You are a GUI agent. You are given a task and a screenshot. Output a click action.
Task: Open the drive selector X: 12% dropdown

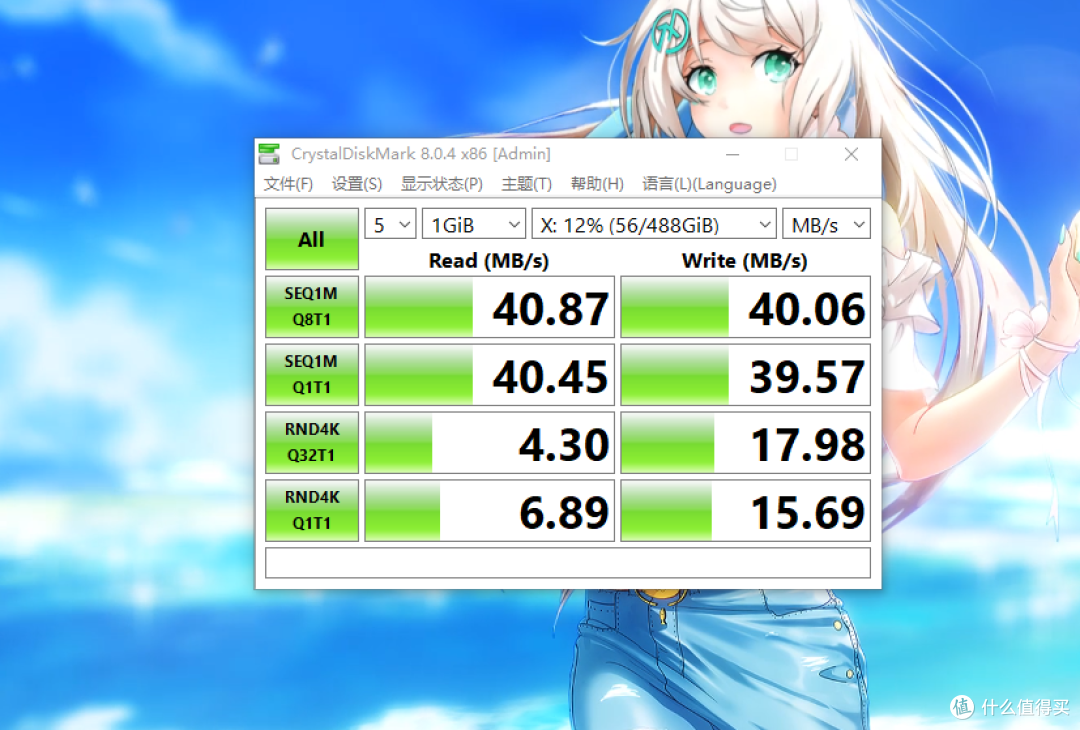coord(654,225)
